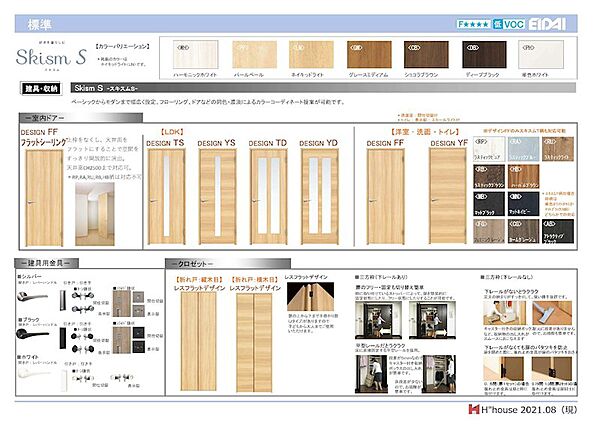Choose the white Skism T swatch in top row
The width and height of the screenshot is (600, 424).
(x=489, y=149)
